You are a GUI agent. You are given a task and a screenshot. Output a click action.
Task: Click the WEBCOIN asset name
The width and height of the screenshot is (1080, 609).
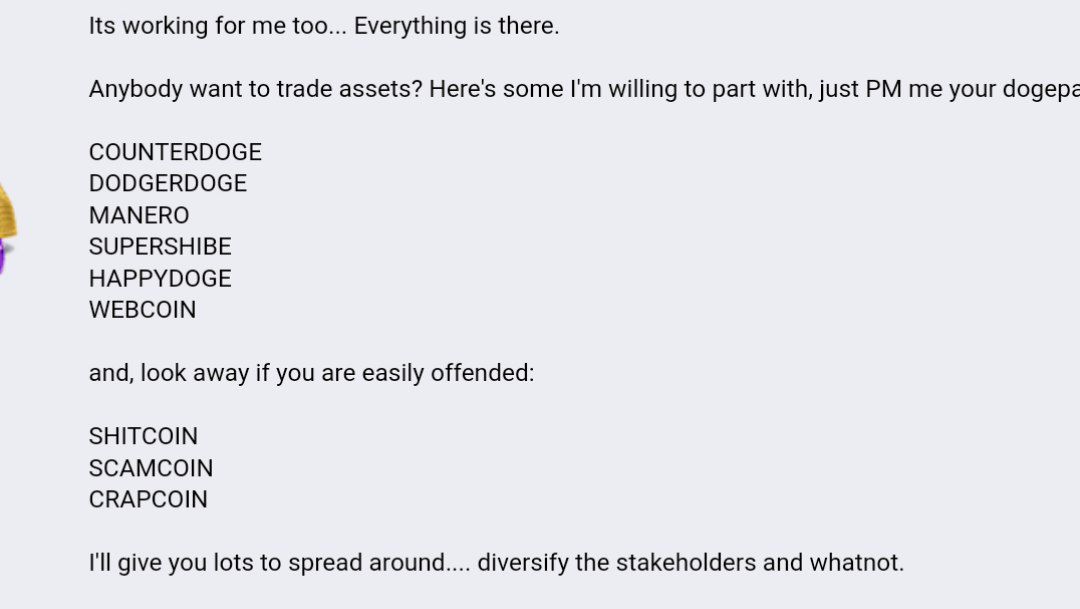pos(142,310)
